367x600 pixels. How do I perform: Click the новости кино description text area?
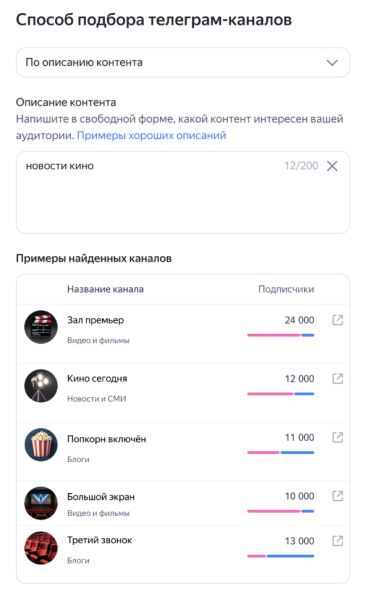(x=183, y=192)
